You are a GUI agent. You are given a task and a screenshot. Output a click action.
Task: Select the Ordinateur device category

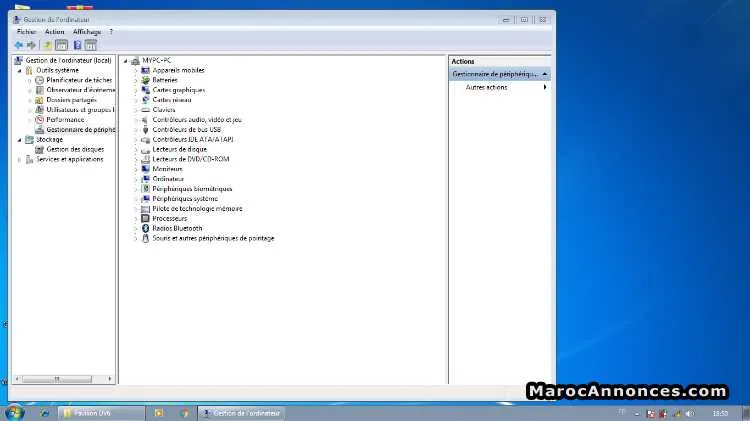[168, 179]
